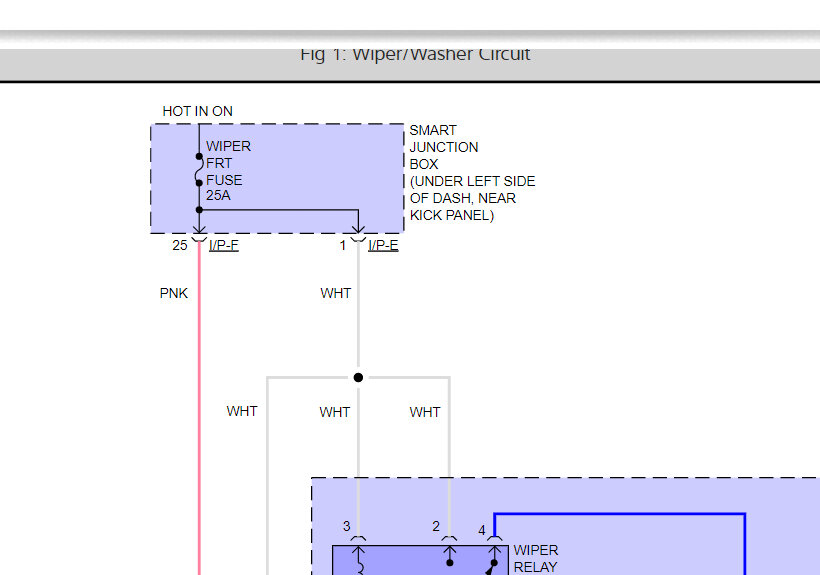Click the 'WIPER FRT FUSE 25A' label

pos(228,170)
